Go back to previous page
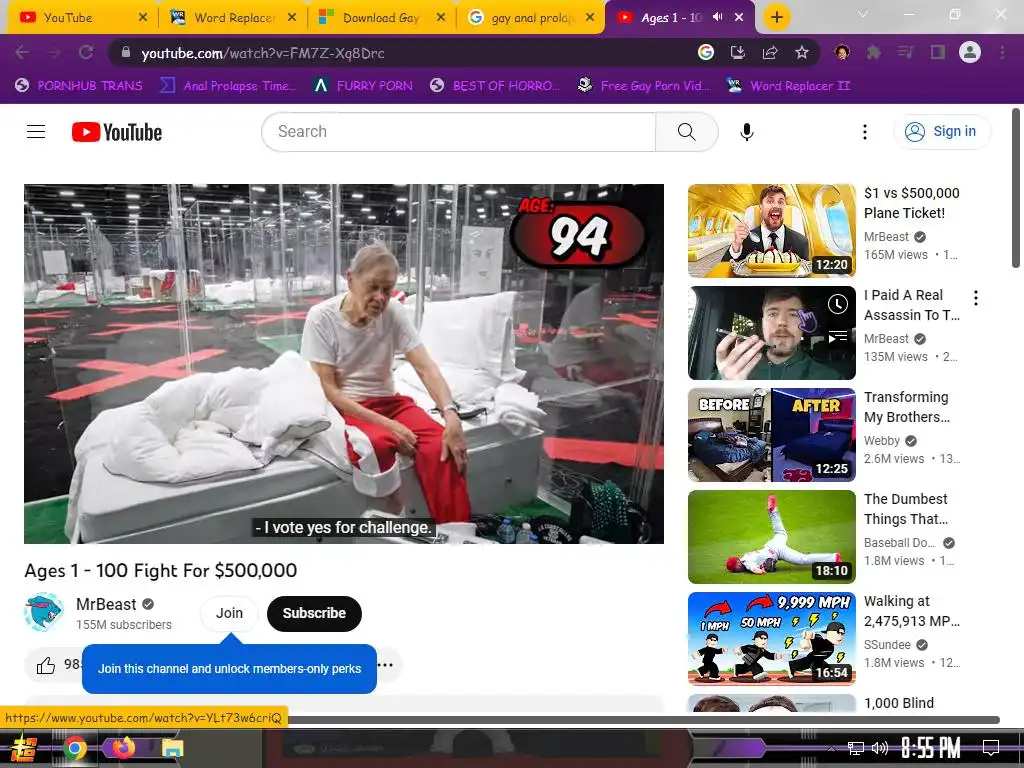Viewport: 1024px width, 768px height. pyautogui.click(x=22, y=53)
